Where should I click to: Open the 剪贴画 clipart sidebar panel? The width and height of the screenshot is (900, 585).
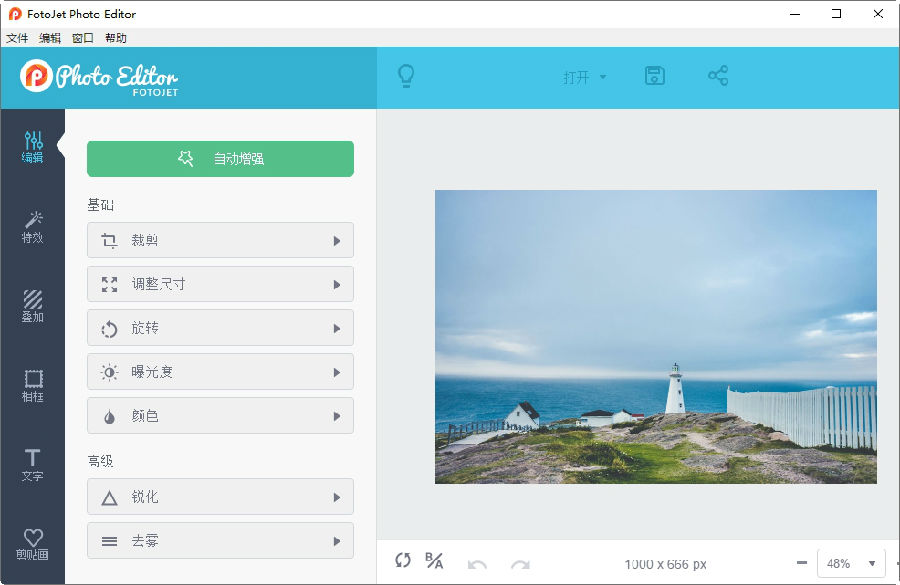click(x=33, y=545)
